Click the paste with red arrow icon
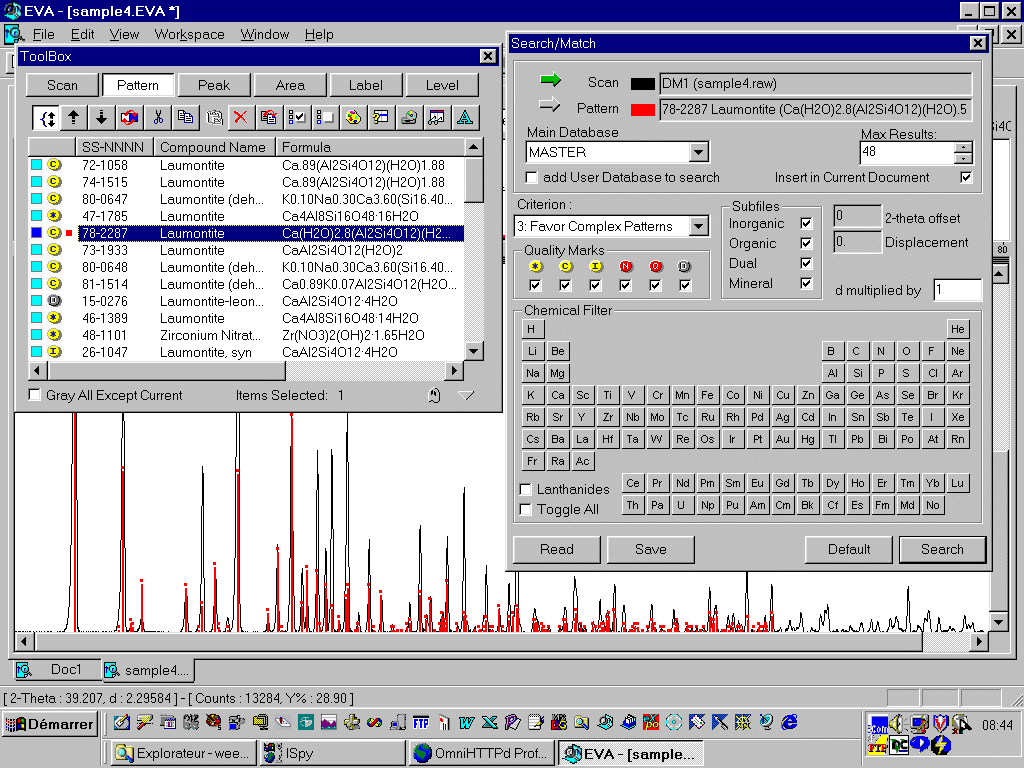 (269, 118)
